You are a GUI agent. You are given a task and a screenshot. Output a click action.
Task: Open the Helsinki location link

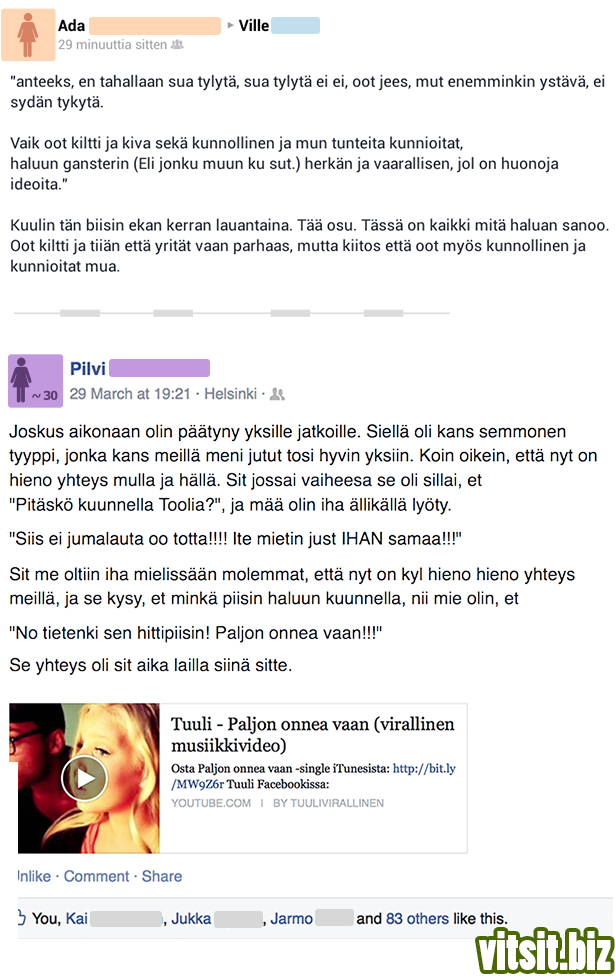coord(230,394)
